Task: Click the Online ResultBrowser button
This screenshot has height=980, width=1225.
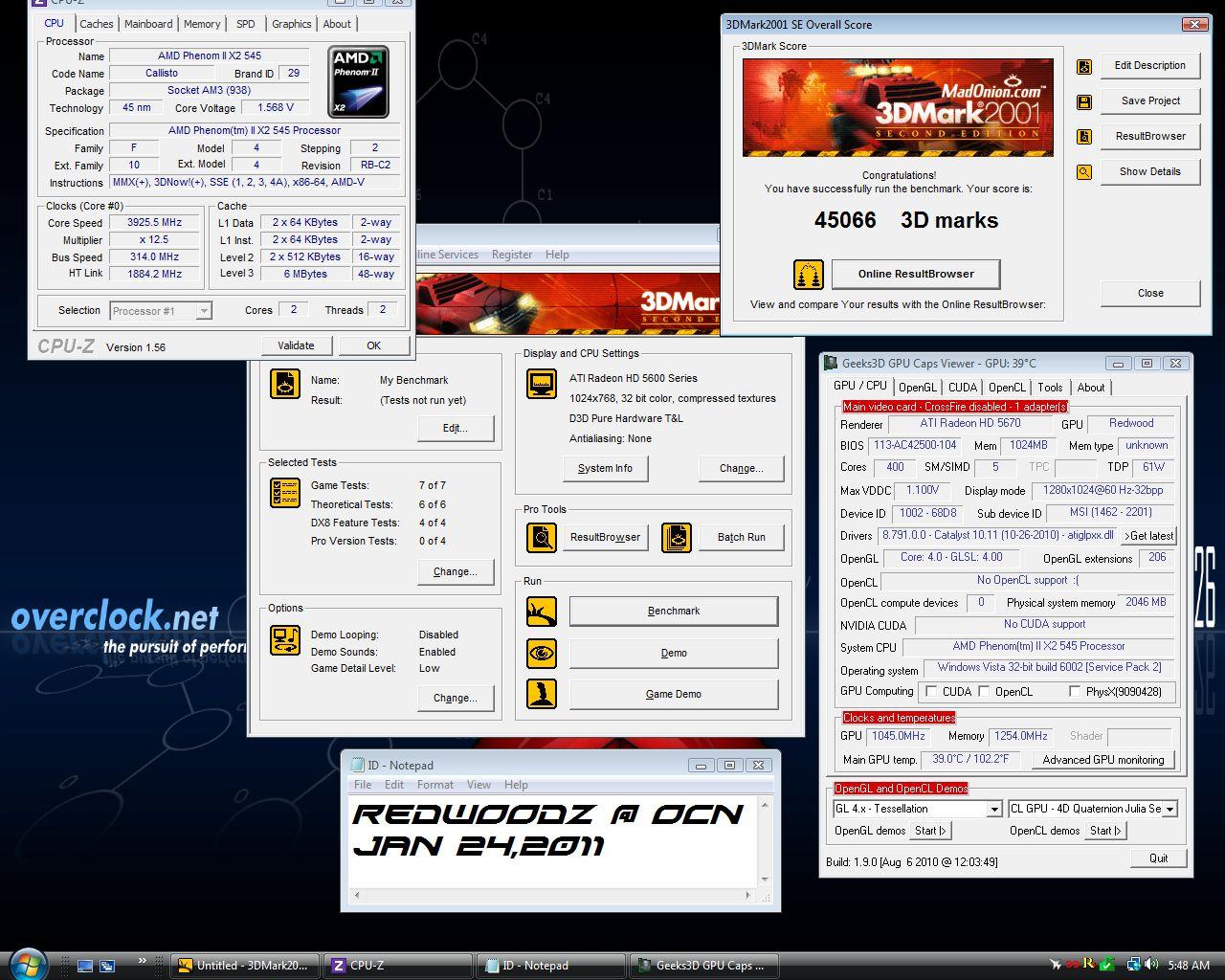Action: click(x=916, y=274)
